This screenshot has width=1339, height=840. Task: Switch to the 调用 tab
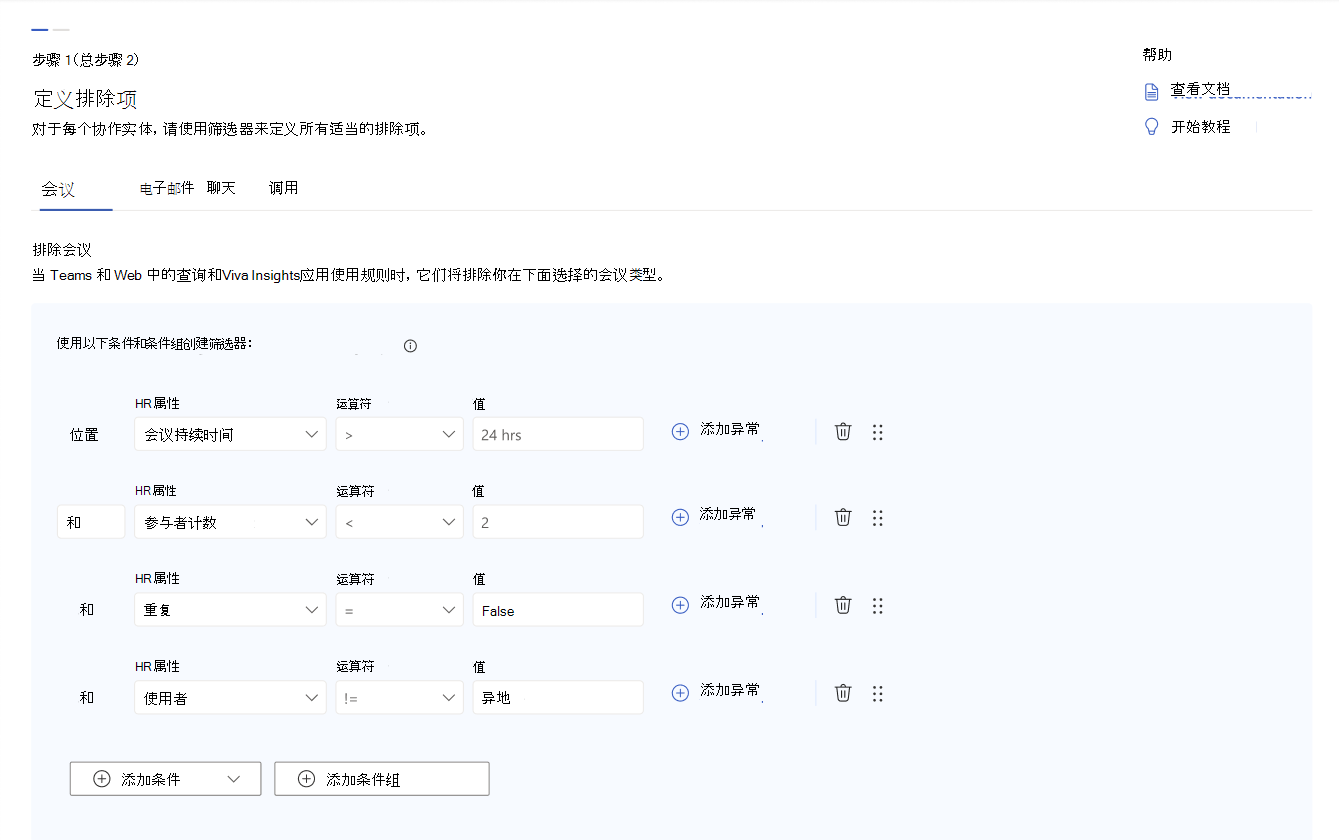[x=283, y=188]
